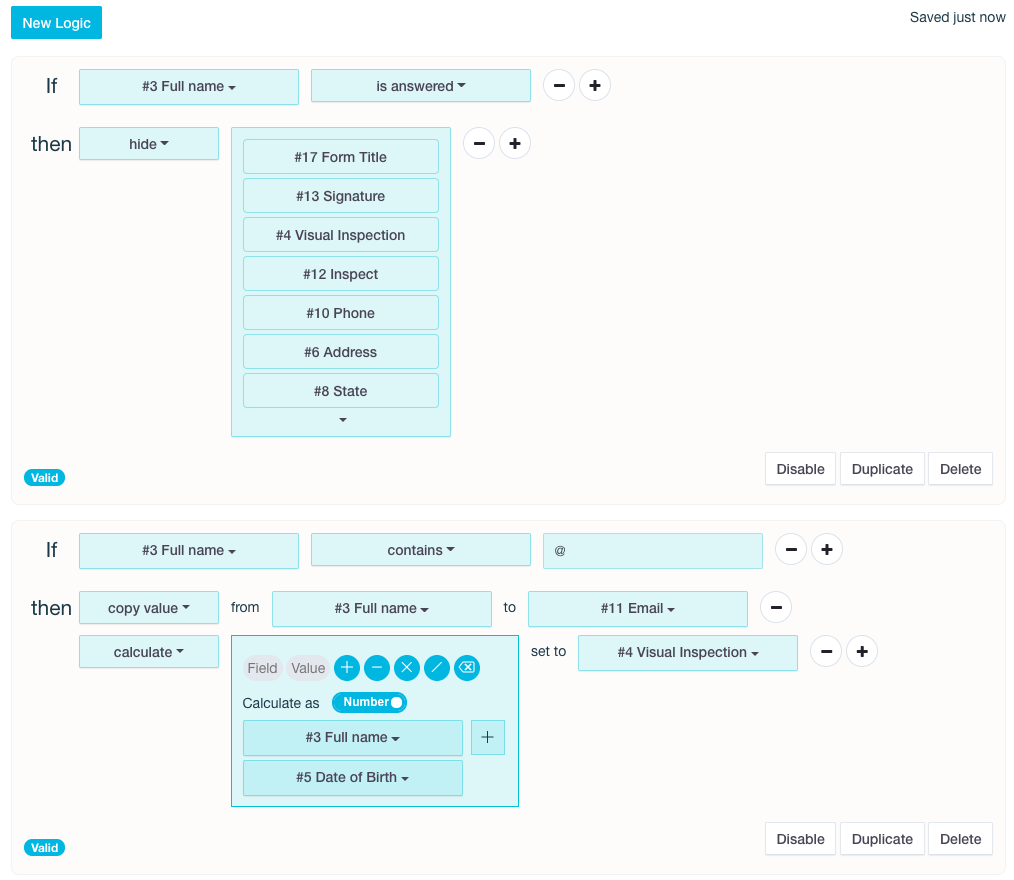
Task: Toggle the Calculate as Number switch
Action: 369,703
